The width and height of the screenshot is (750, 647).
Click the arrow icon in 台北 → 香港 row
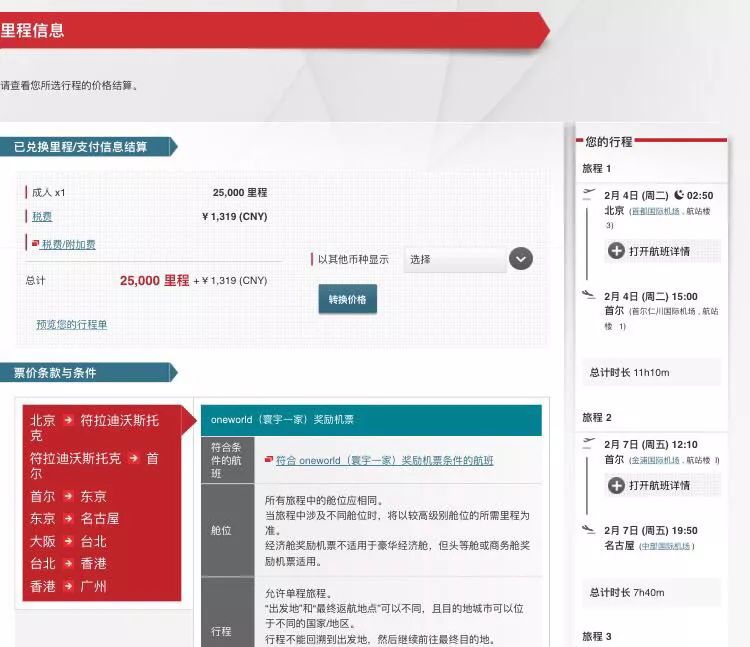(68, 563)
